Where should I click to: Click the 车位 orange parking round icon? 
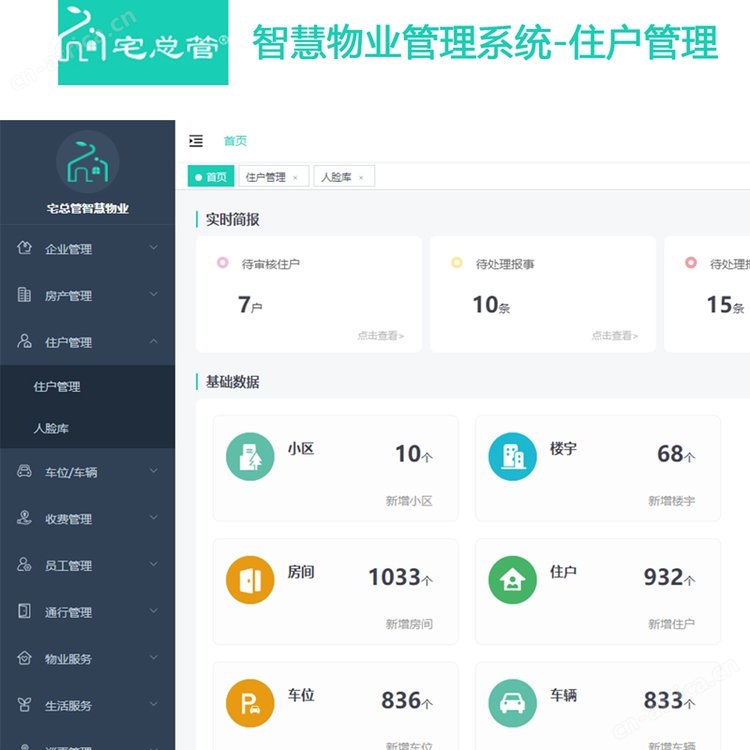(x=250, y=703)
